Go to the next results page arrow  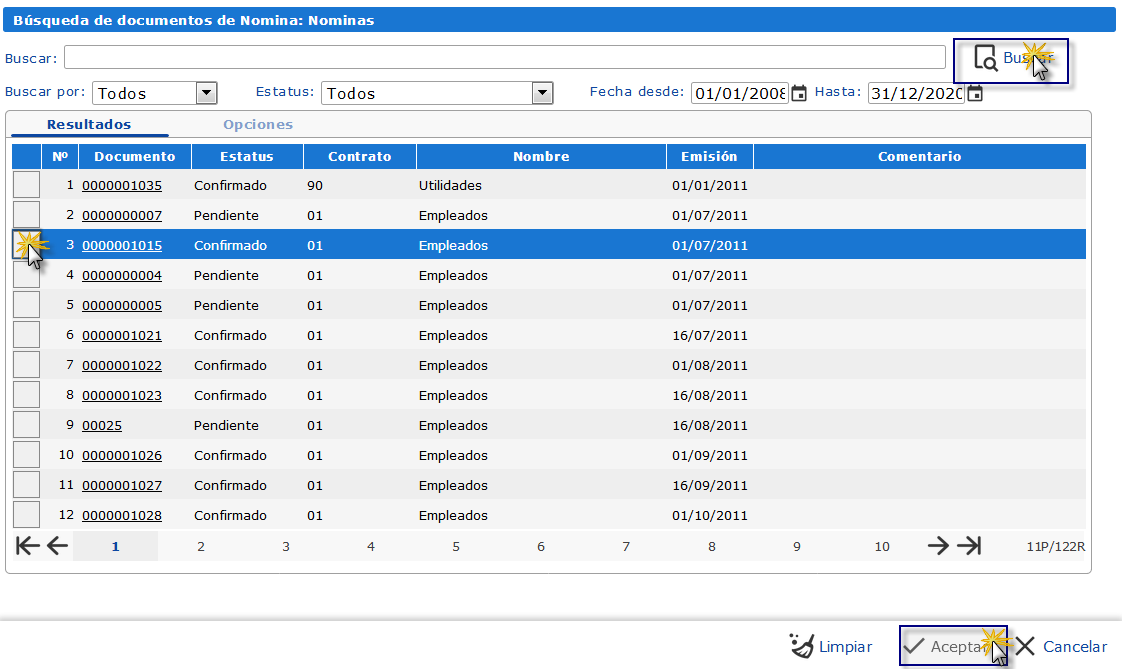pos(938,546)
